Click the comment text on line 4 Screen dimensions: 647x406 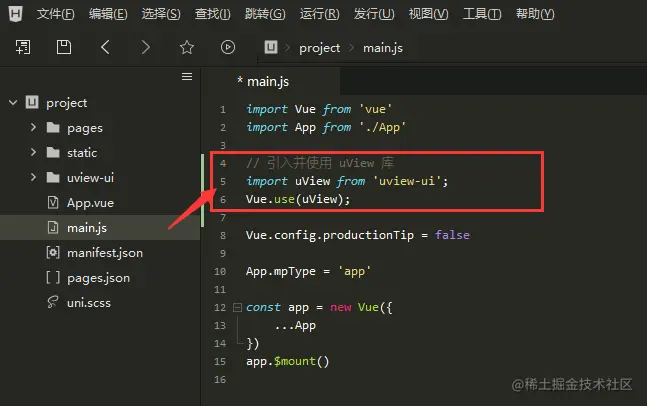coord(320,163)
